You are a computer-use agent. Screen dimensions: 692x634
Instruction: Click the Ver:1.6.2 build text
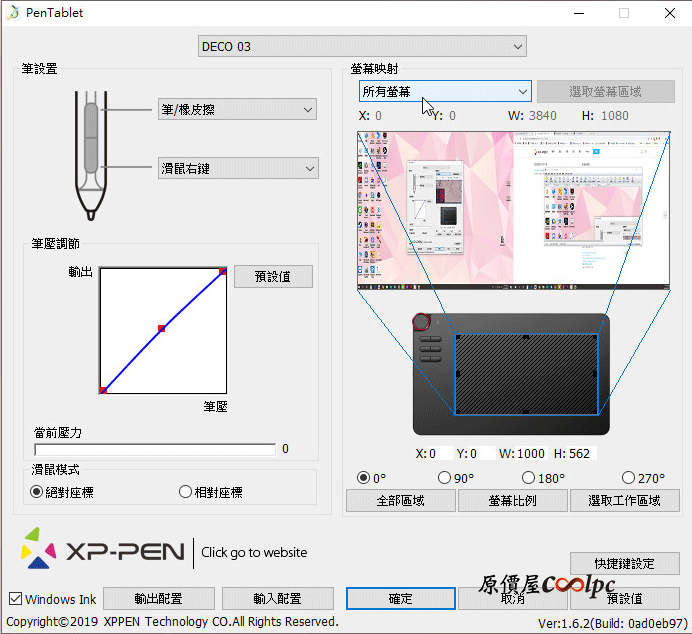tap(613, 623)
